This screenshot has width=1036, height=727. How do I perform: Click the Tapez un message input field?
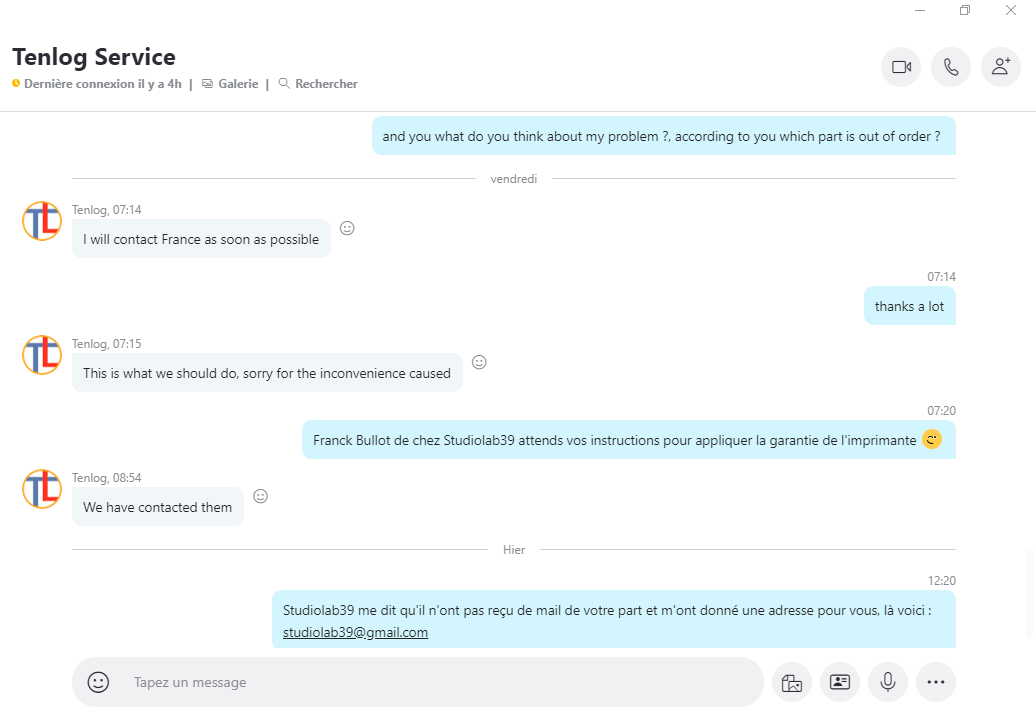tap(436, 682)
